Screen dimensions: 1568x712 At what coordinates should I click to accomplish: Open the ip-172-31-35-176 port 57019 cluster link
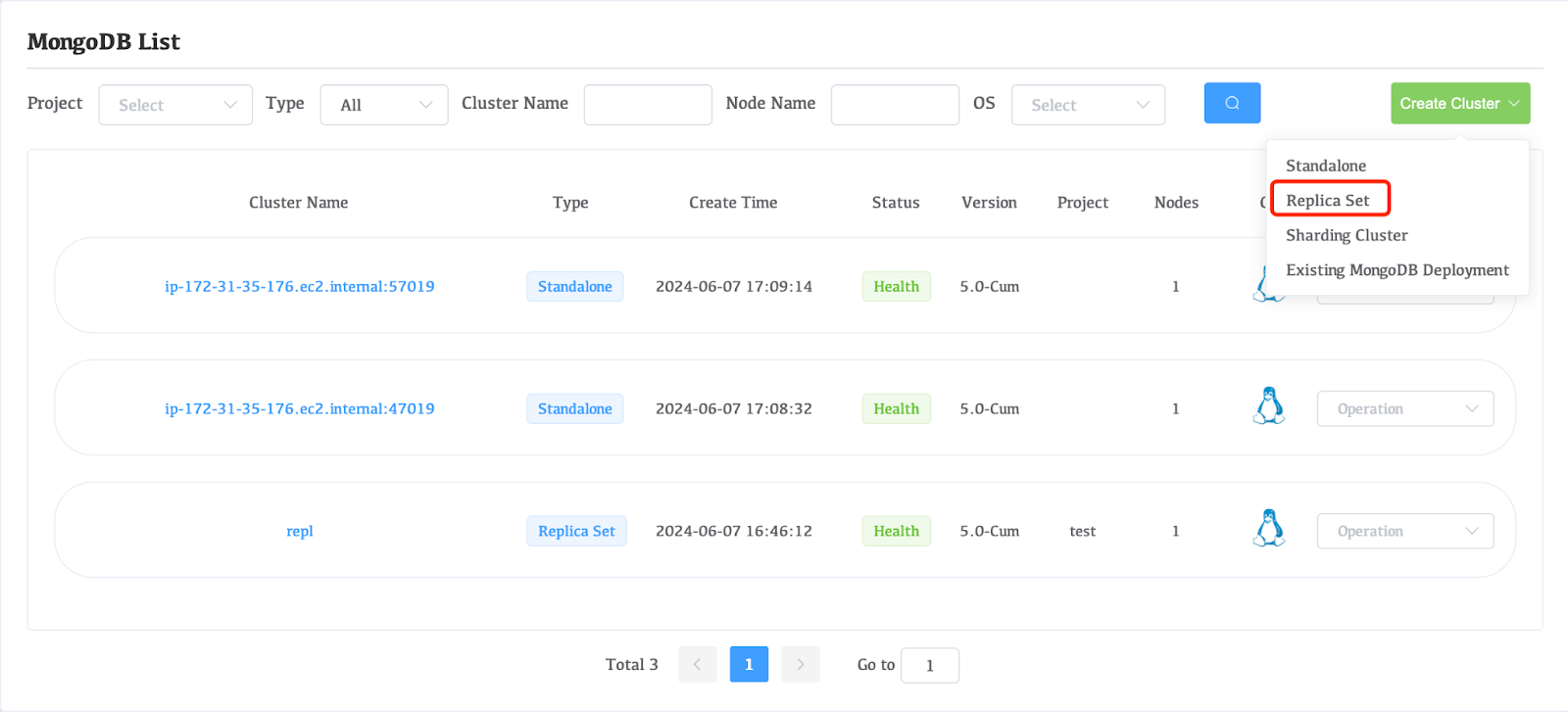point(299,286)
